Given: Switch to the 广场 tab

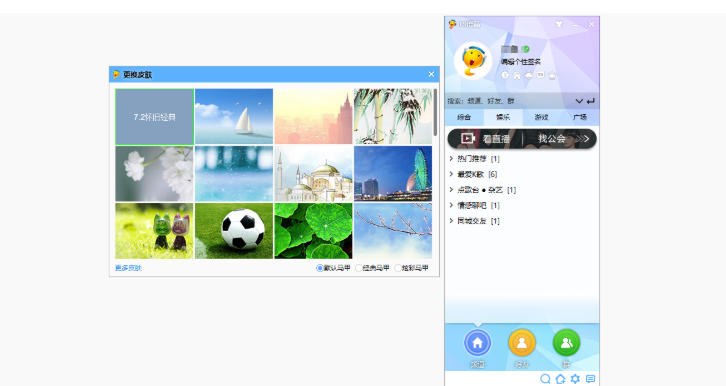Looking at the screenshot, I should [x=580, y=117].
